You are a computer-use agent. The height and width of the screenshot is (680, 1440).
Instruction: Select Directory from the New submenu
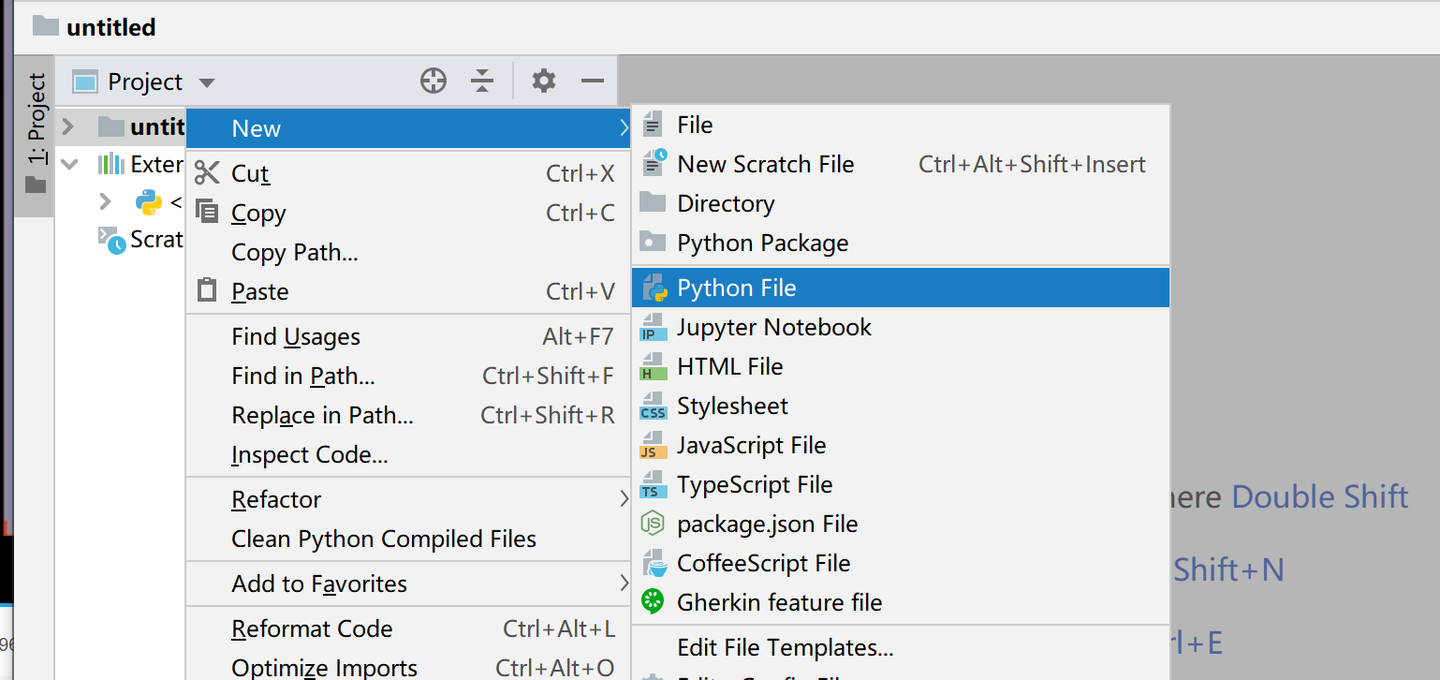(x=726, y=204)
